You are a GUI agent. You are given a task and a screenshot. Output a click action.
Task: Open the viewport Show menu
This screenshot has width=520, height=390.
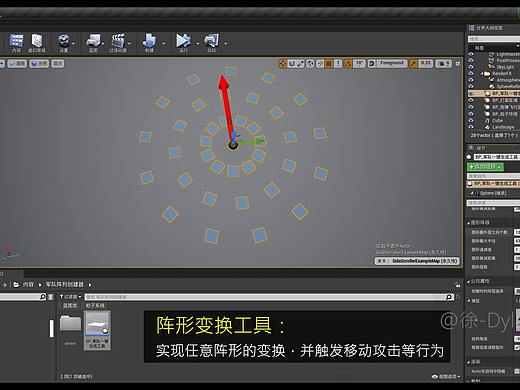[58, 63]
